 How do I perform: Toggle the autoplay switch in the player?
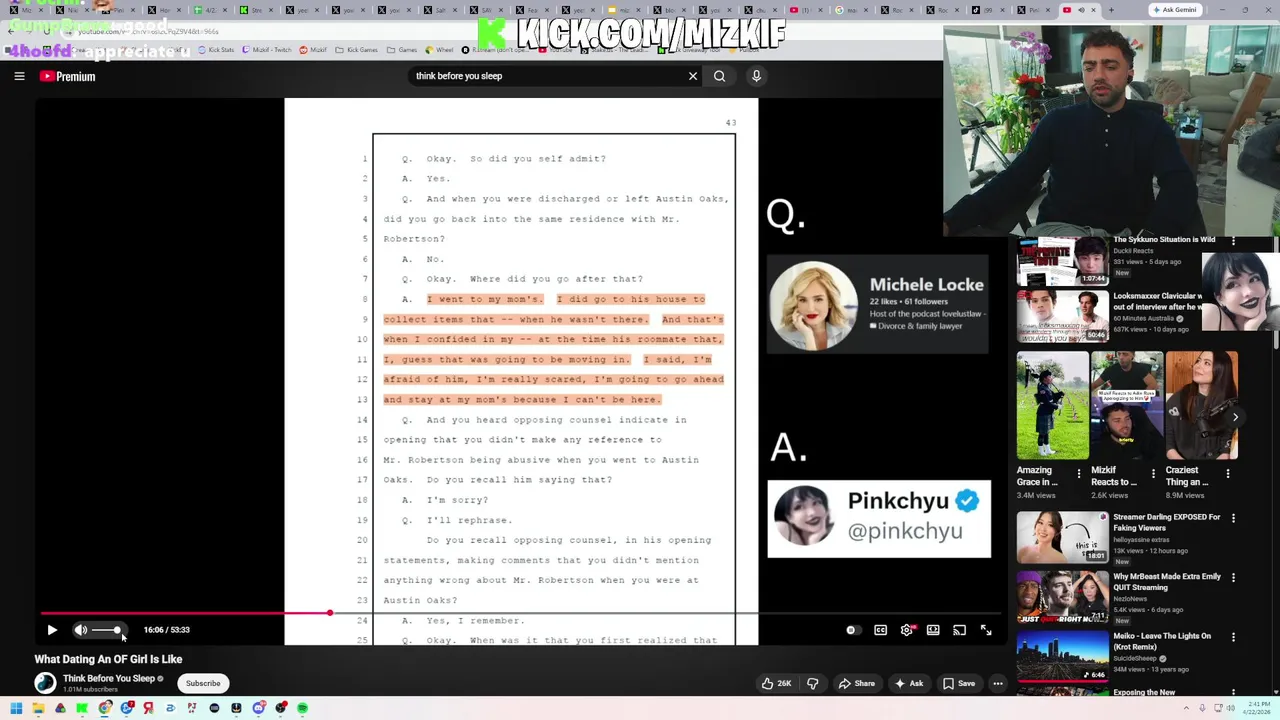coord(852,630)
